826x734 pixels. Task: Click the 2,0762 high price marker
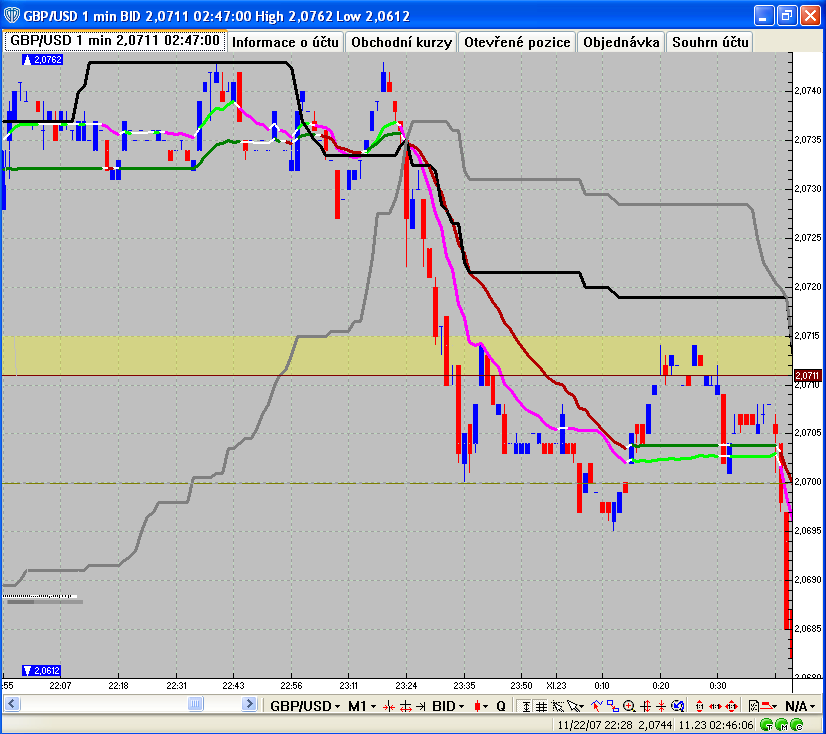42,60
